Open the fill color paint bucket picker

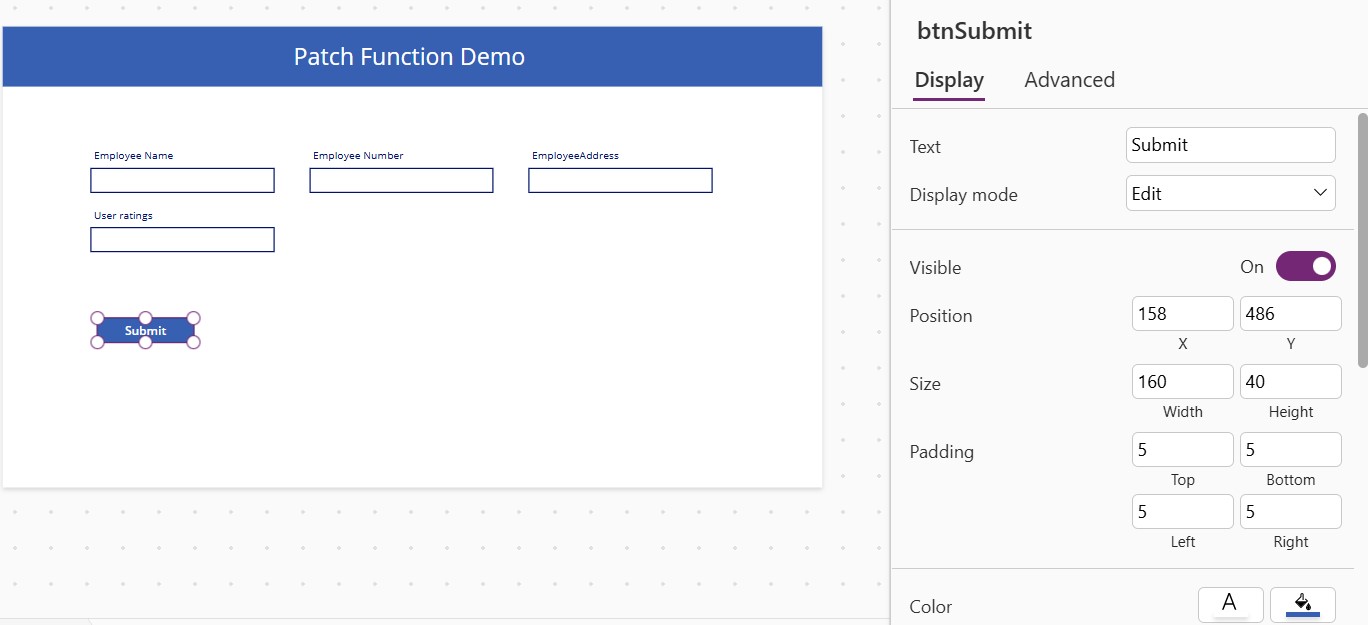pyautogui.click(x=1302, y=604)
